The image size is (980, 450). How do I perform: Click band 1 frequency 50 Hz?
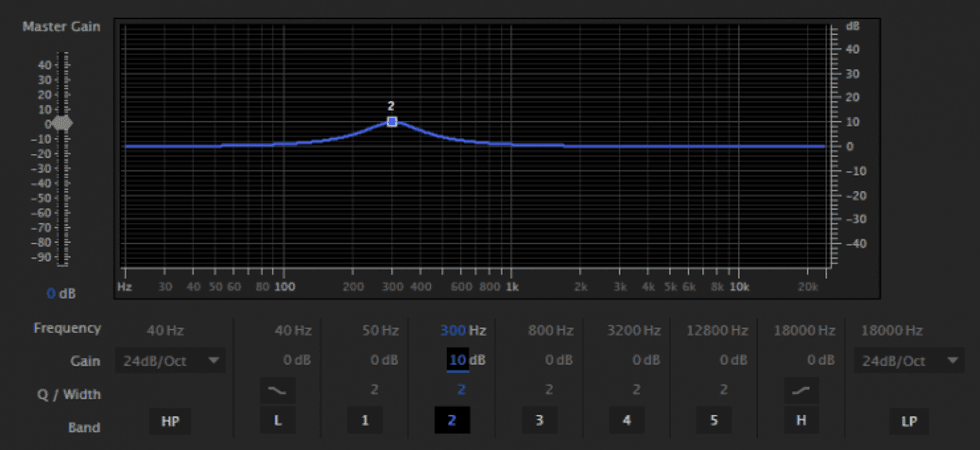[x=380, y=330]
